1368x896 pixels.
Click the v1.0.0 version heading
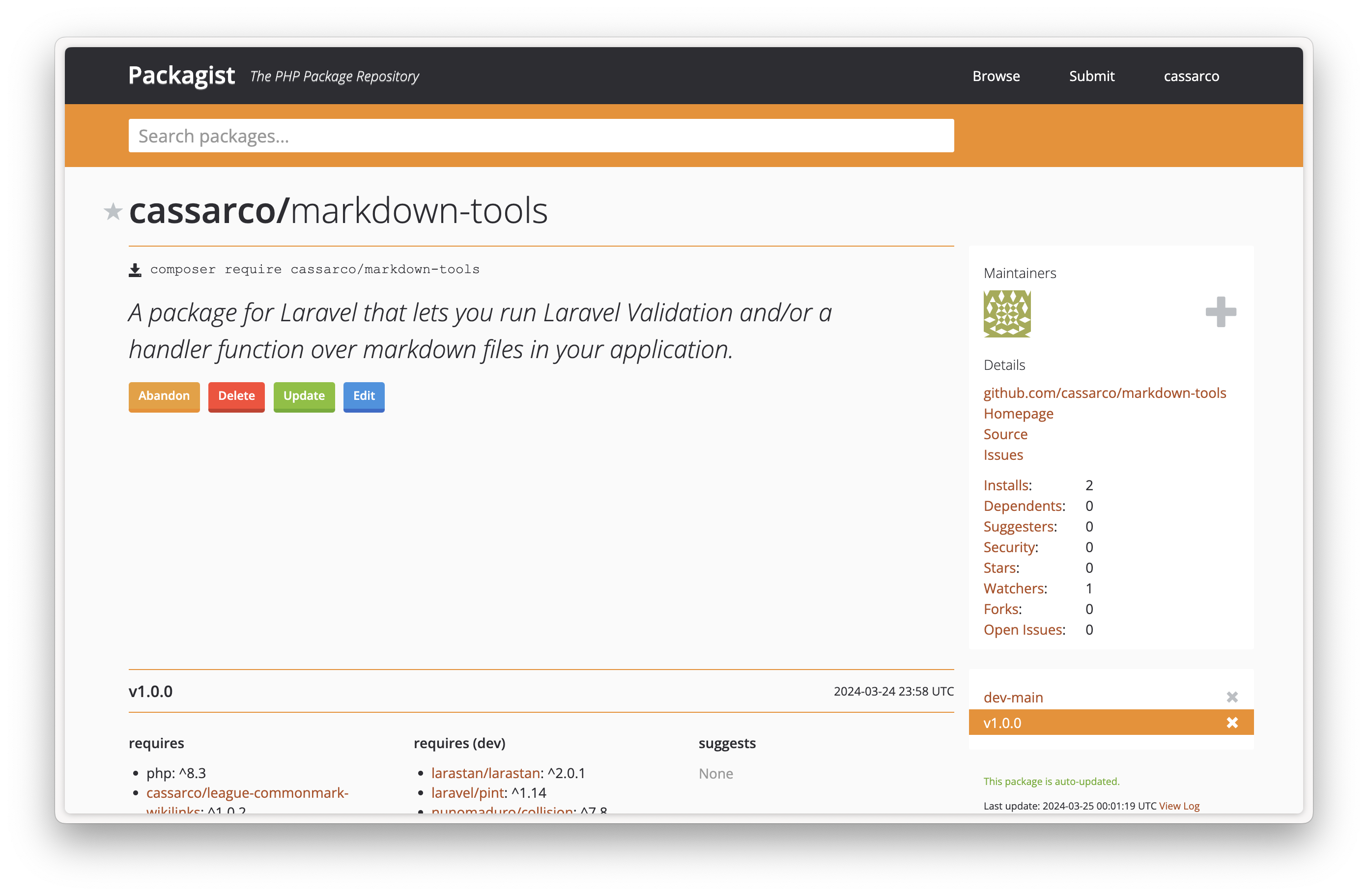(x=150, y=691)
